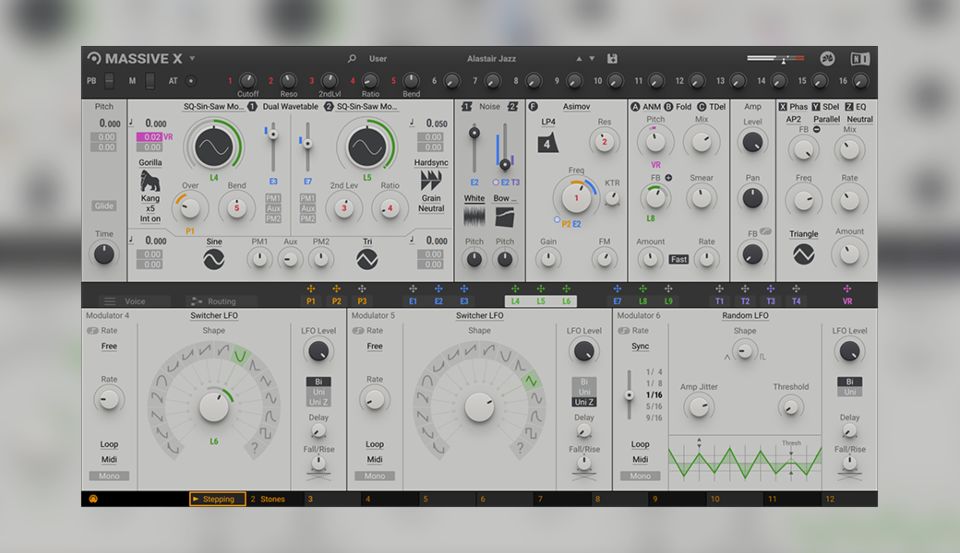Click the White noise waveform thumbnail
The image size is (960, 553).
(474, 215)
